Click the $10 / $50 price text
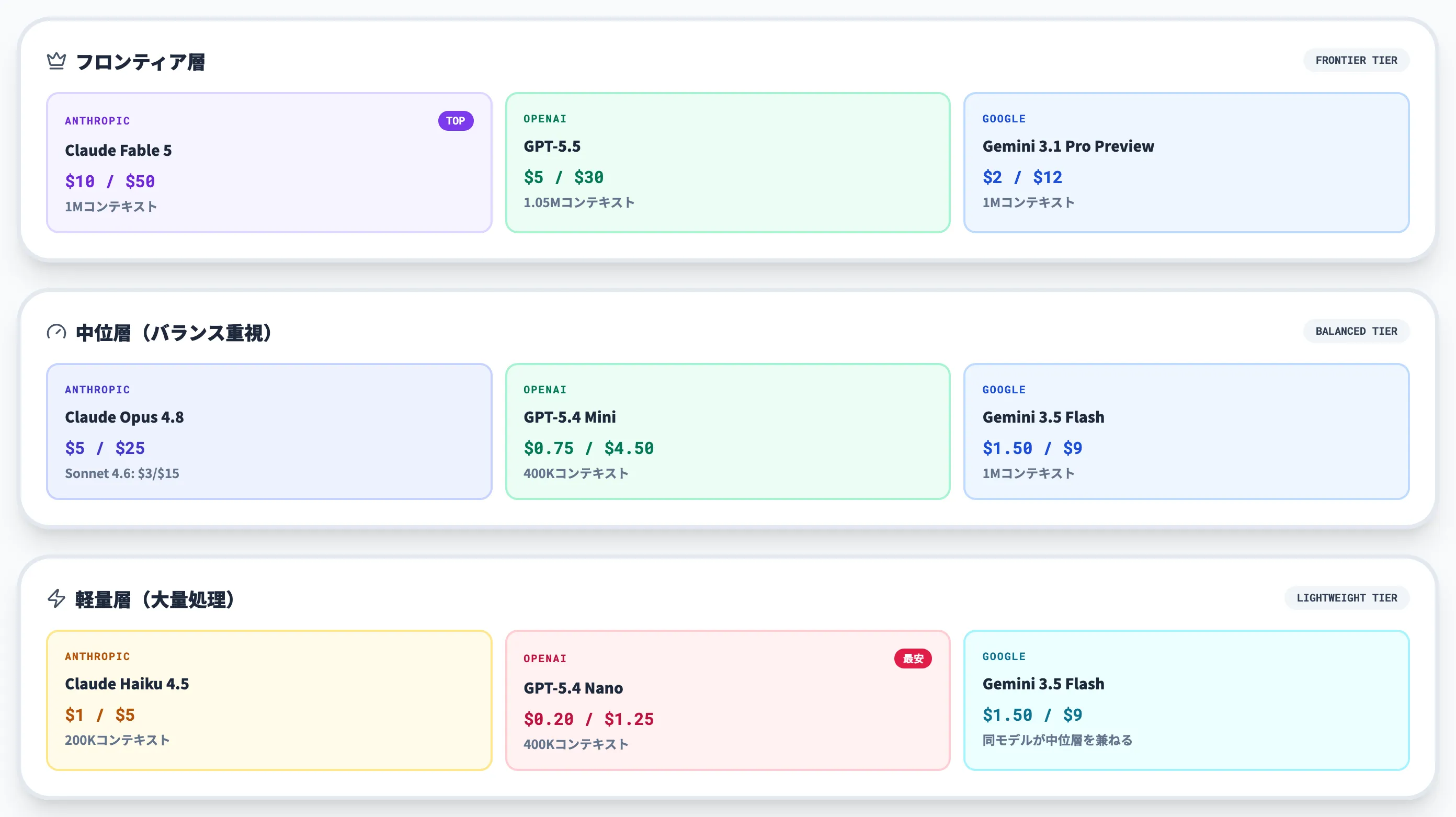The height and width of the screenshot is (817, 1456). point(110,181)
